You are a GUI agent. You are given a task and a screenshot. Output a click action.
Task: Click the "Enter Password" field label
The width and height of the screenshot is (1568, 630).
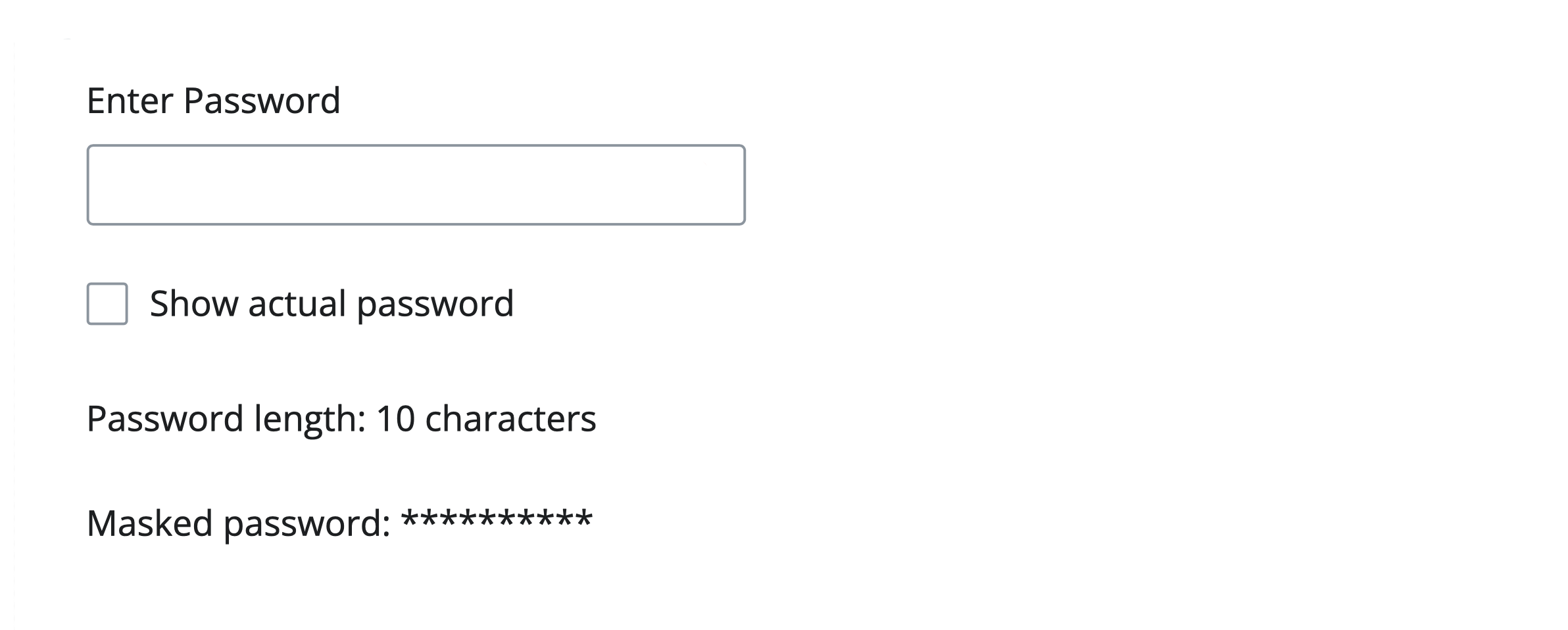click(x=213, y=101)
